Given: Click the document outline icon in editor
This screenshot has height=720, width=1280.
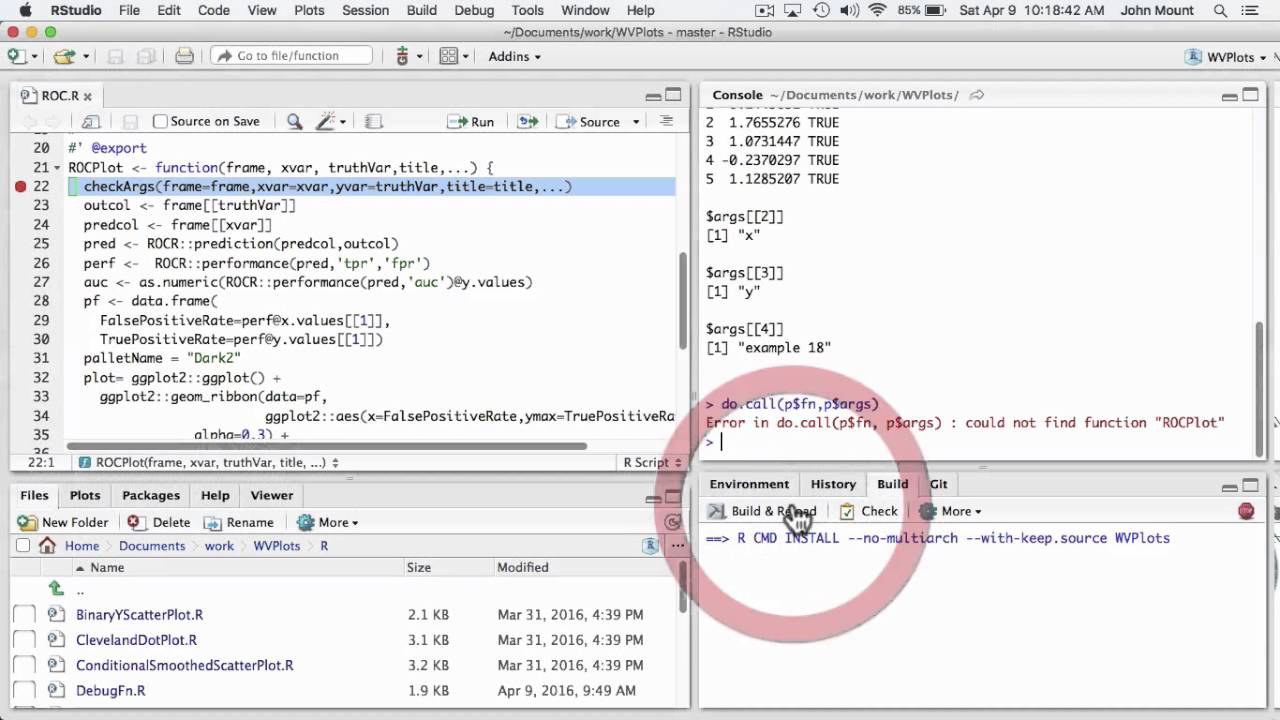Looking at the screenshot, I should click(666, 121).
